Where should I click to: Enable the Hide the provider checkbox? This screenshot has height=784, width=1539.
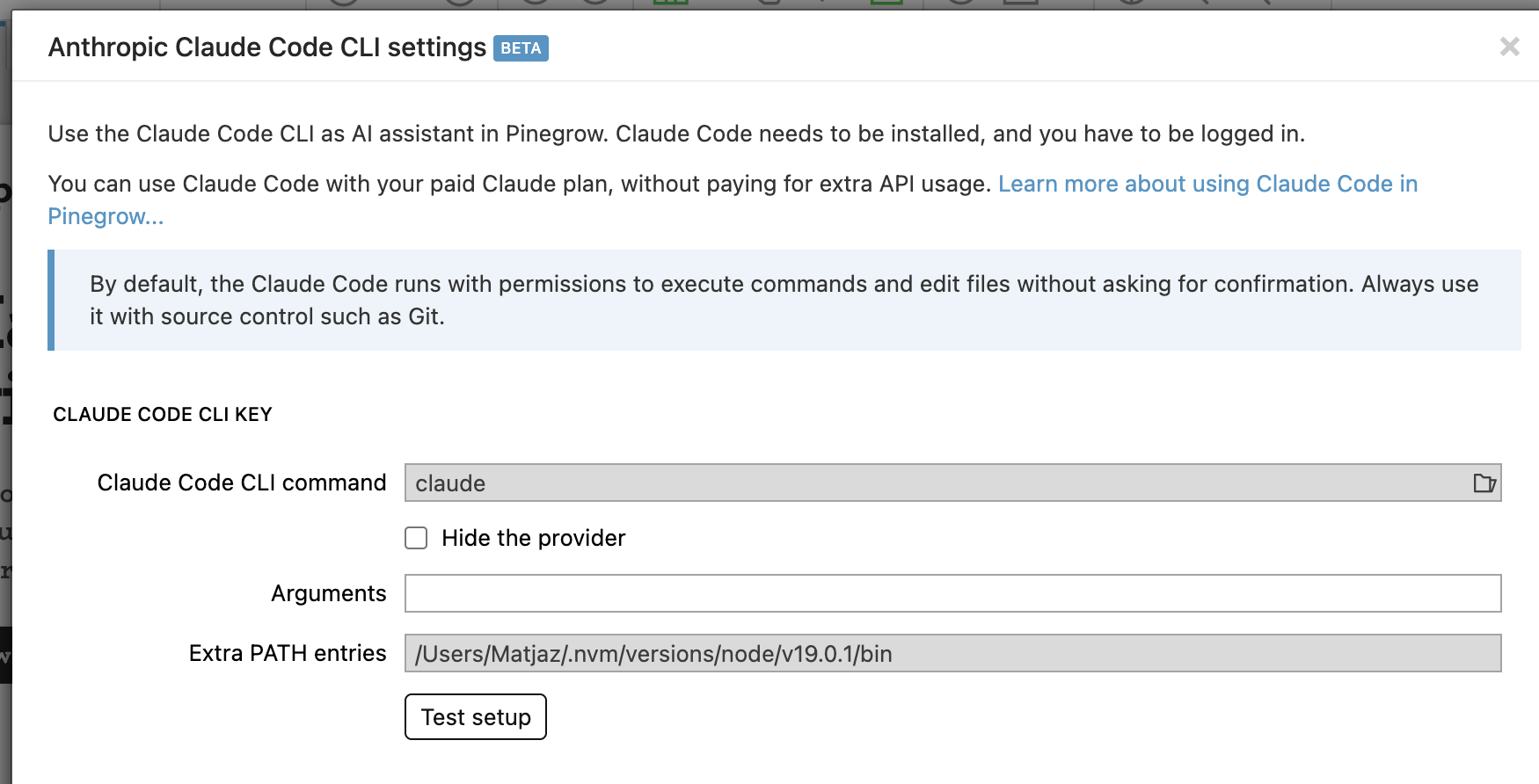click(416, 538)
